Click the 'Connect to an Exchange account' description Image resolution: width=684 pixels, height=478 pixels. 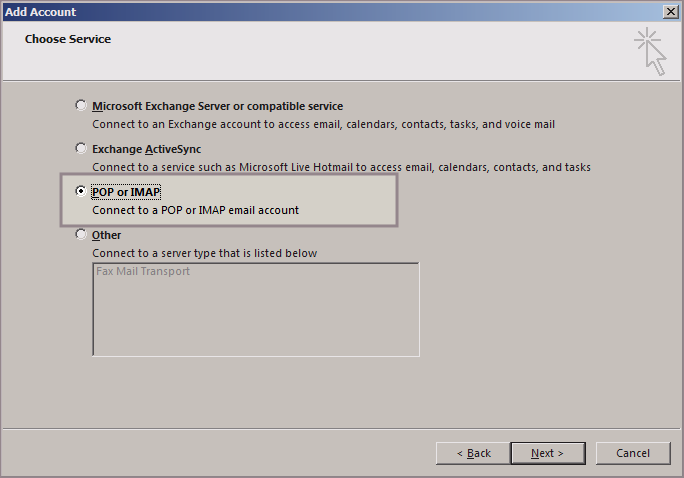coord(323,125)
